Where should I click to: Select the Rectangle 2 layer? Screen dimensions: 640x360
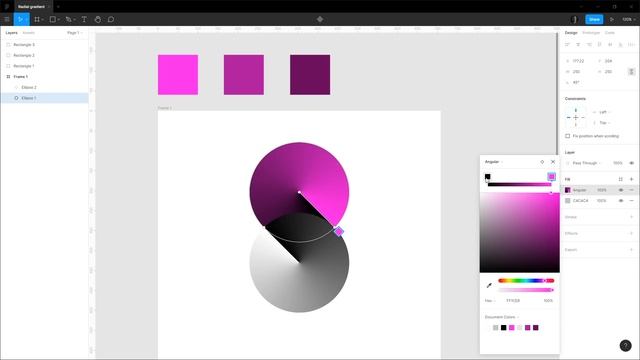point(44,55)
